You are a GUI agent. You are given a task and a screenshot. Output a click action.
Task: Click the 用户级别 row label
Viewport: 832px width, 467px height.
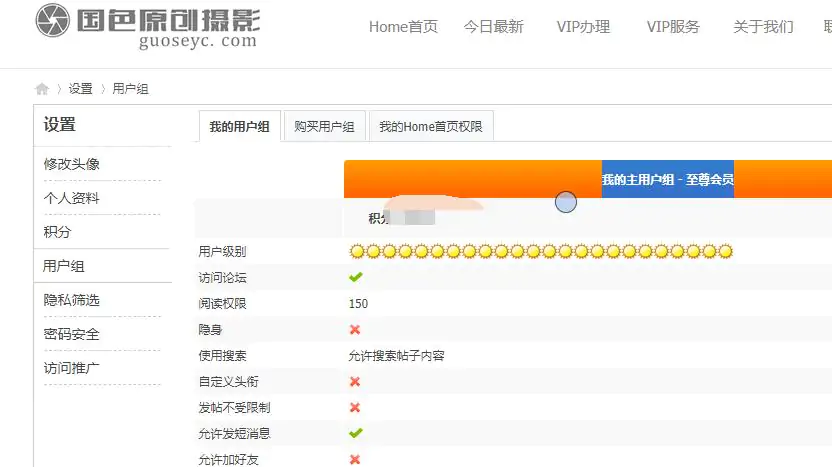tap(222, 252)
